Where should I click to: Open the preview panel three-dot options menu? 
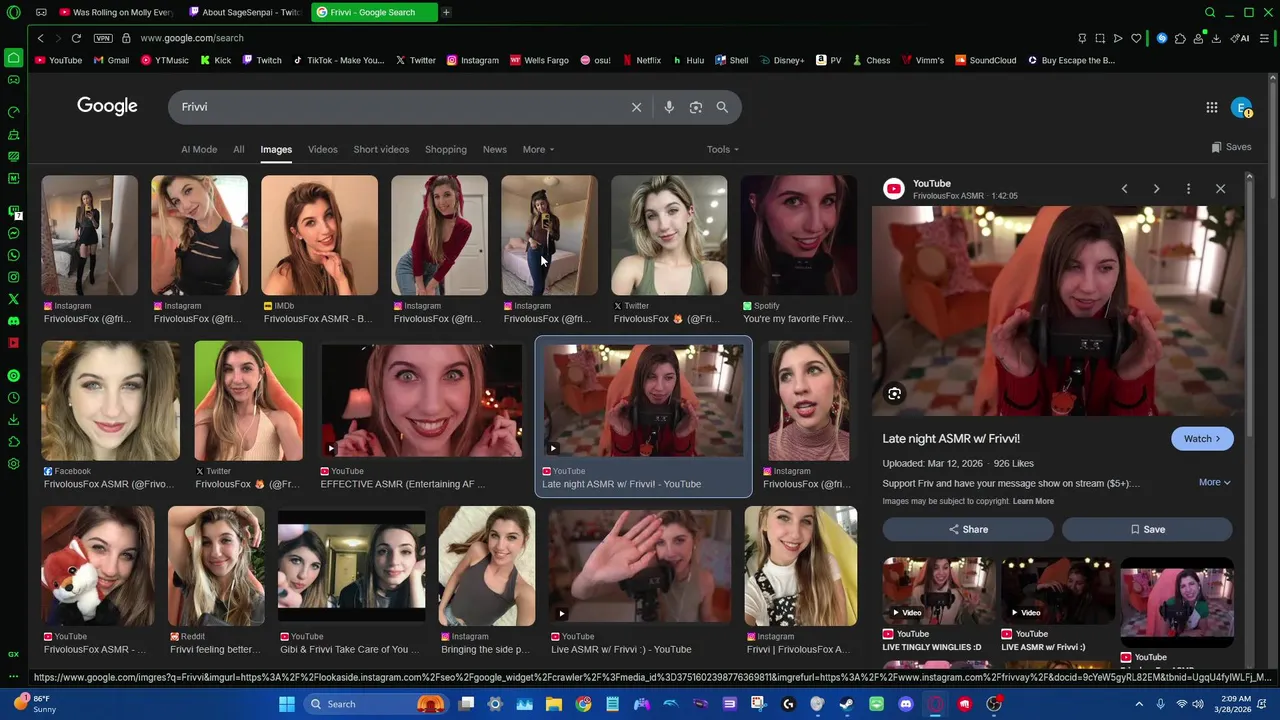1188,189
